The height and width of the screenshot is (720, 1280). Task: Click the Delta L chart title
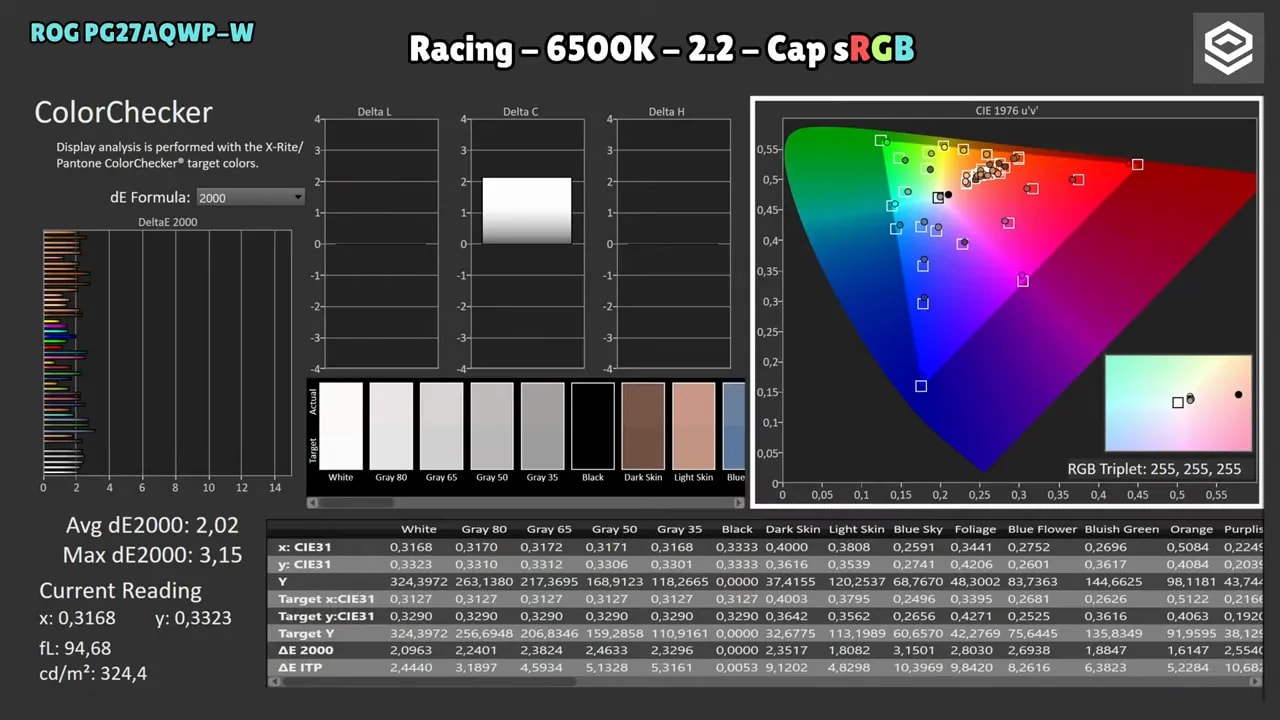point(375,112)
